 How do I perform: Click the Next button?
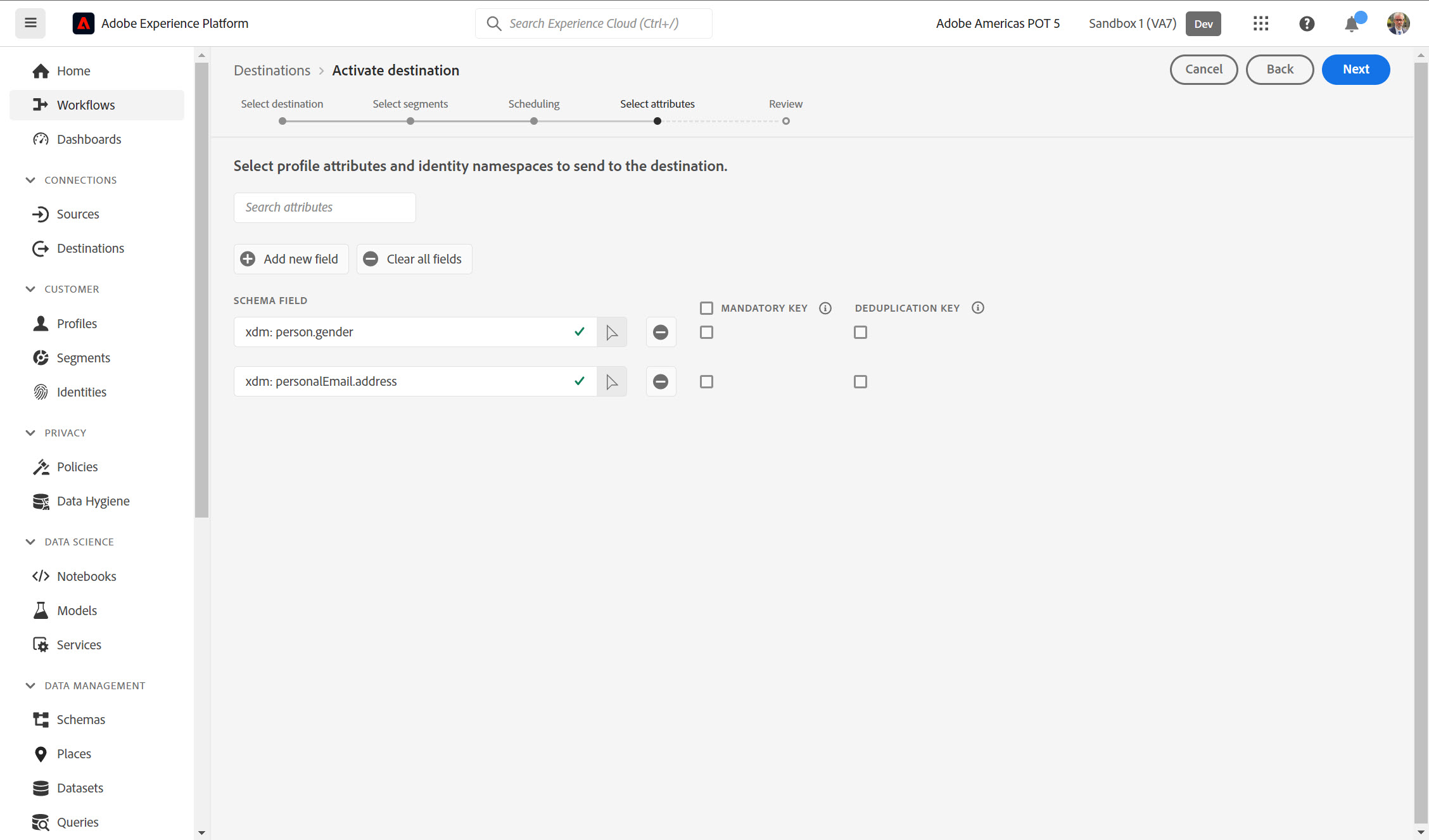pyautogui.click(x=1356, y=70)
